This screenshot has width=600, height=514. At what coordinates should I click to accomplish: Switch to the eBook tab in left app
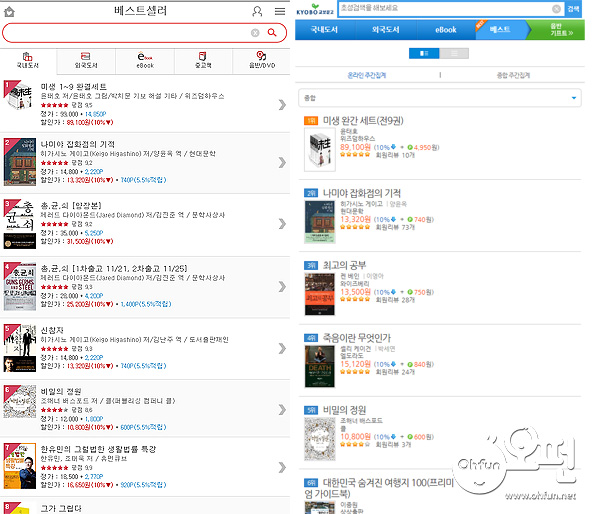click(145, 60)
